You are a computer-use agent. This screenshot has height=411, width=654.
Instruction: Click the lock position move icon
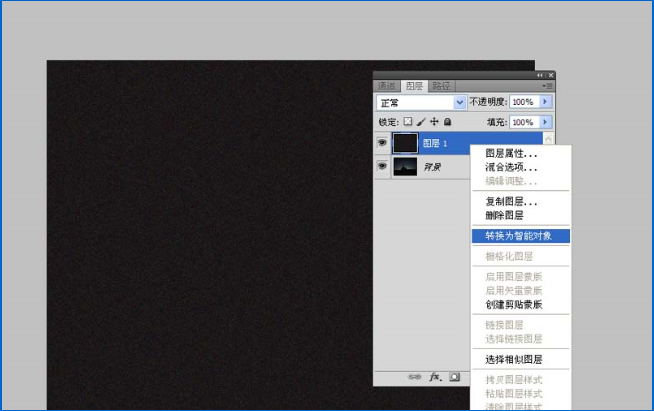coord(434,122)
